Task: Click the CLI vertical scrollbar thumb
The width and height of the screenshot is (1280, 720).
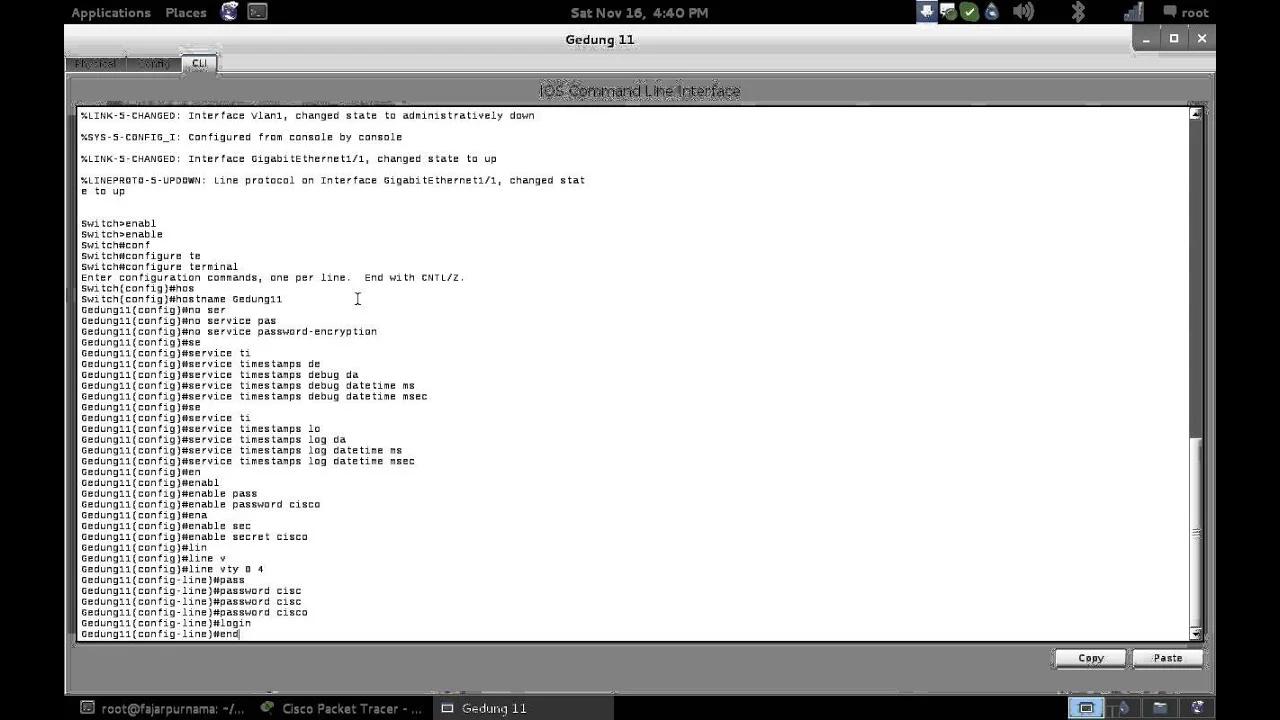Action: 1195,530
